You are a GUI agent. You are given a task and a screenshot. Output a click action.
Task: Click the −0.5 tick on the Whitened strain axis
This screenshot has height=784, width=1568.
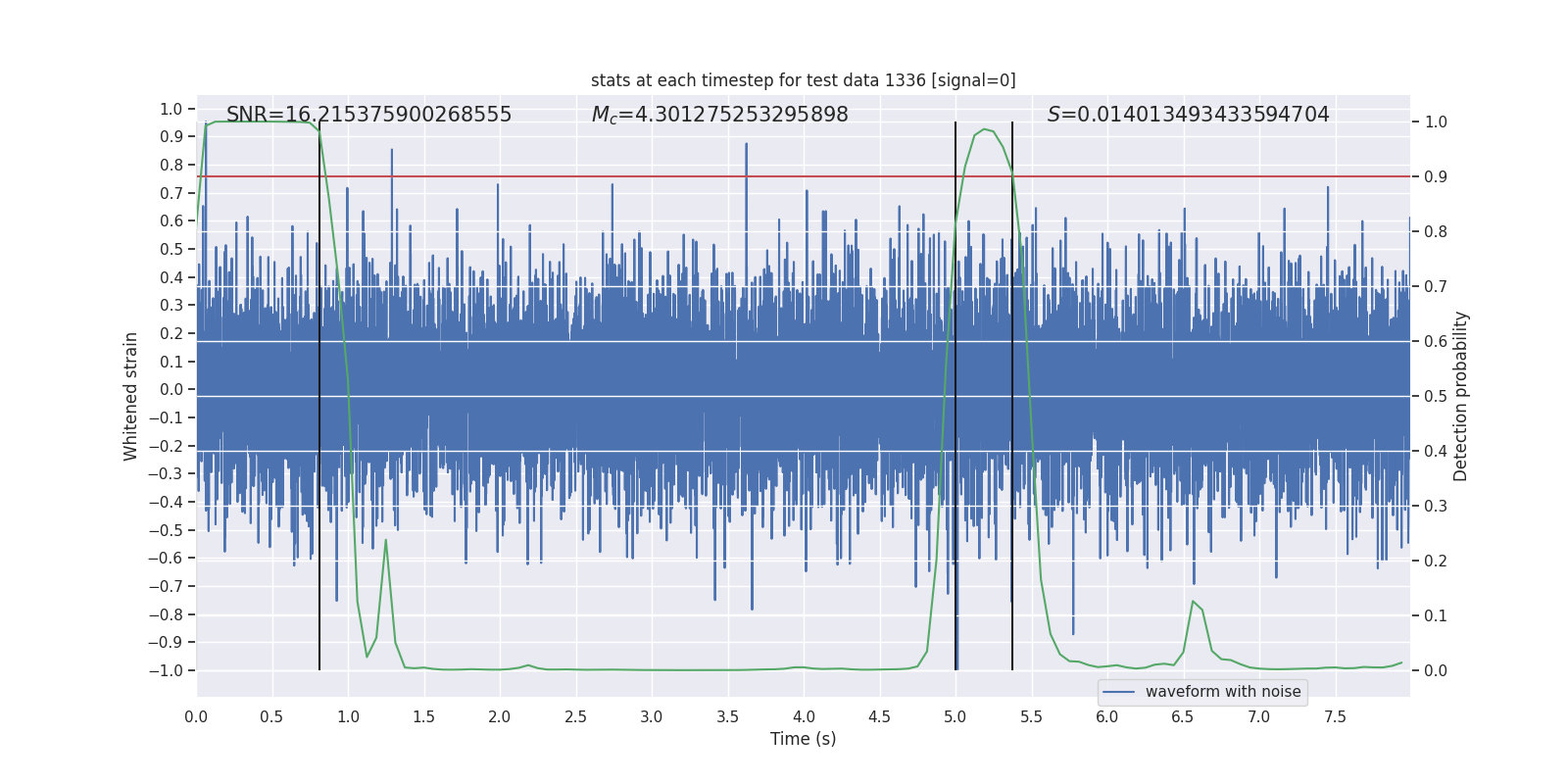click(166, 530)
